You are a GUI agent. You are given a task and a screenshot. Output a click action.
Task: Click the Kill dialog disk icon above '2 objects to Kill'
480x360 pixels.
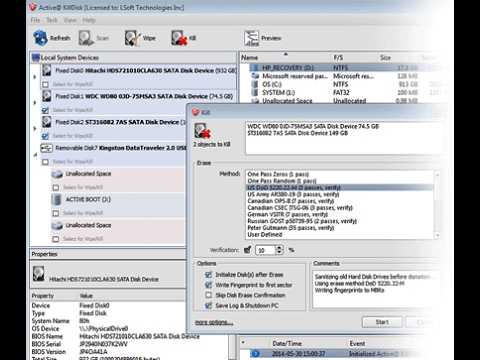[x=202, y=131]
